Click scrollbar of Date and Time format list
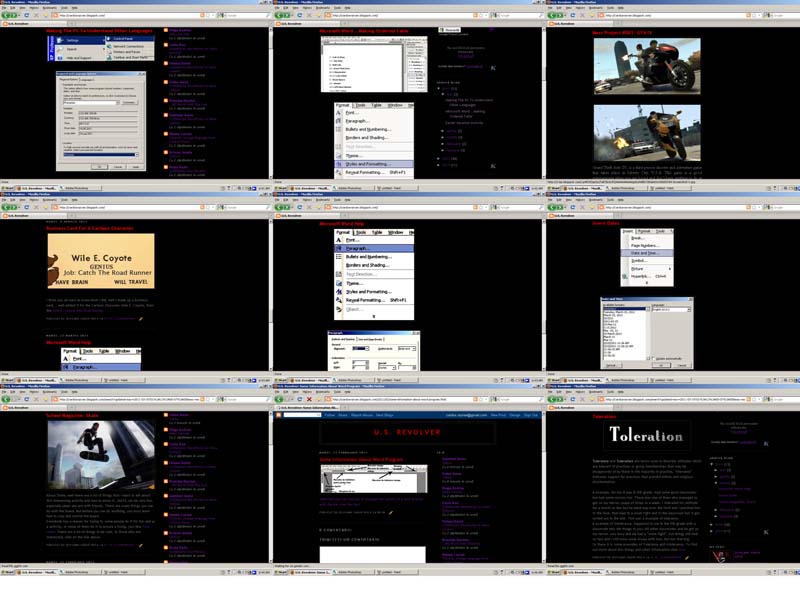This screenshot has height=600, width=800. coord(648,332)
